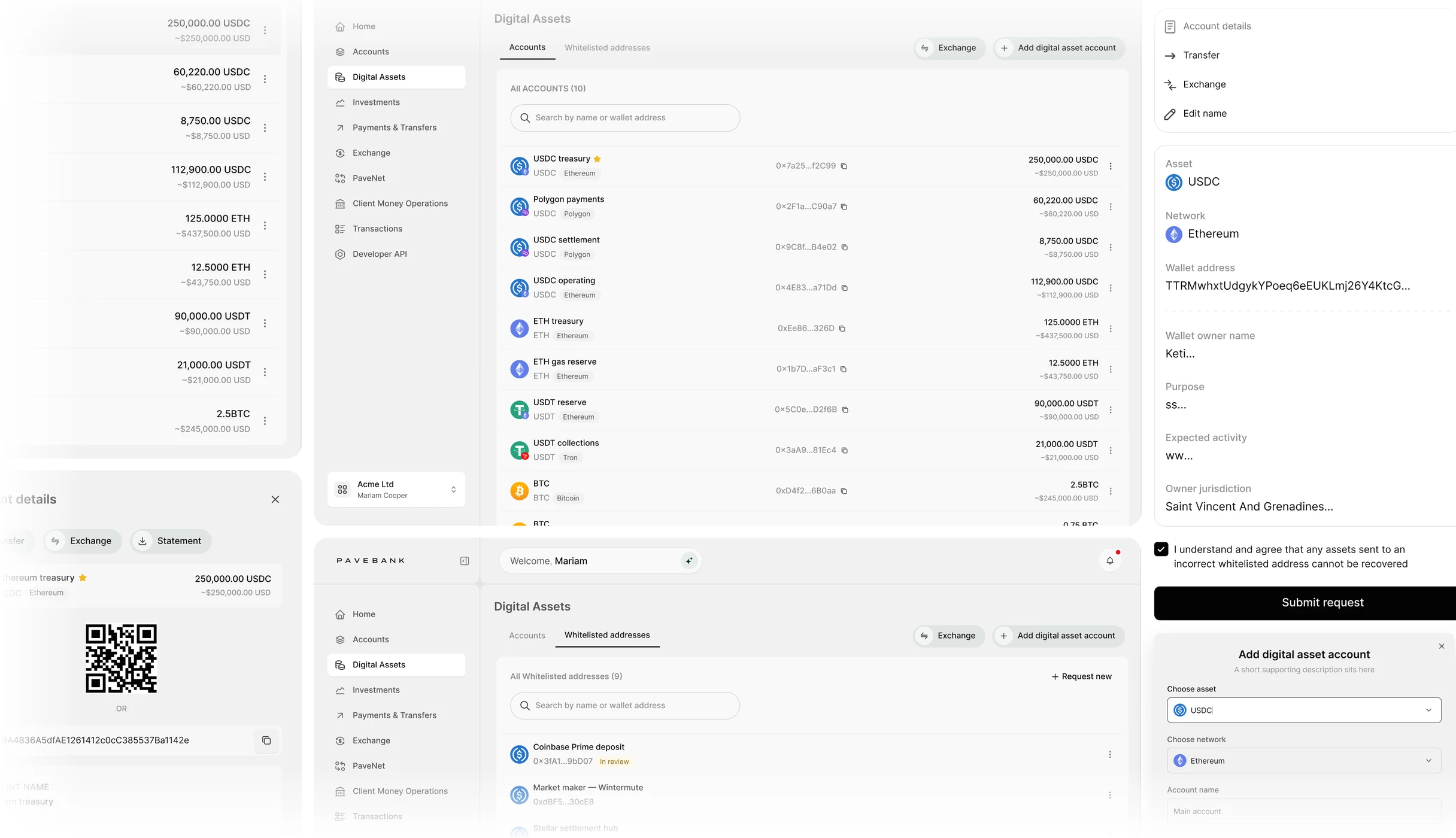Open the options menu for Coinbase Prime deposit
This screenshot has height=838, width=1456.
coord(1110,755)
